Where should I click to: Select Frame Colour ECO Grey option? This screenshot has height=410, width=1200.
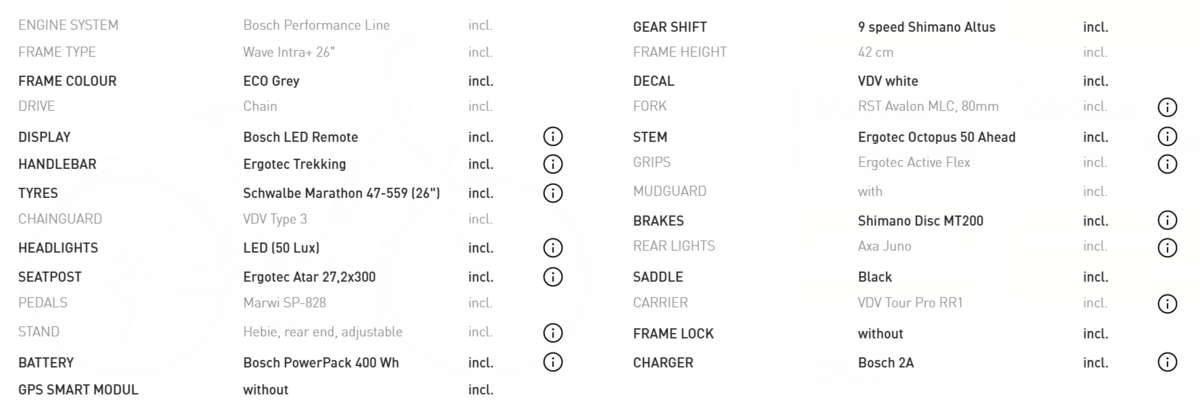[x=271, y=81]
